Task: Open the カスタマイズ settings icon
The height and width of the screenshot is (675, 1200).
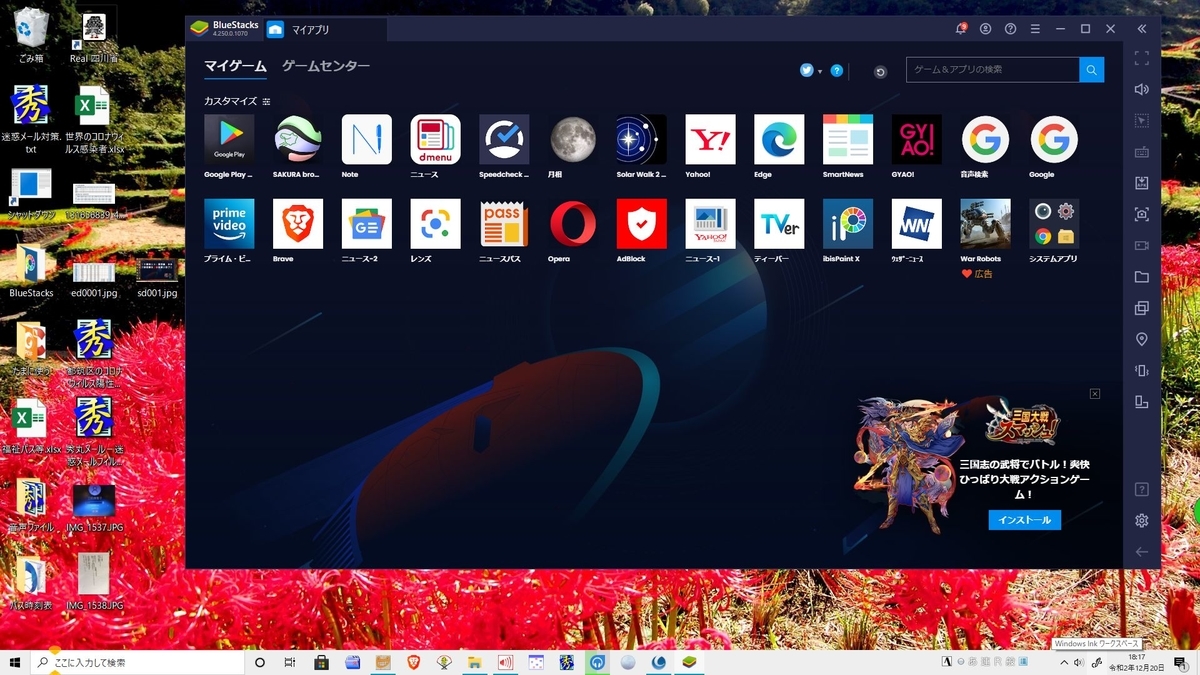Action: (266, 102)
